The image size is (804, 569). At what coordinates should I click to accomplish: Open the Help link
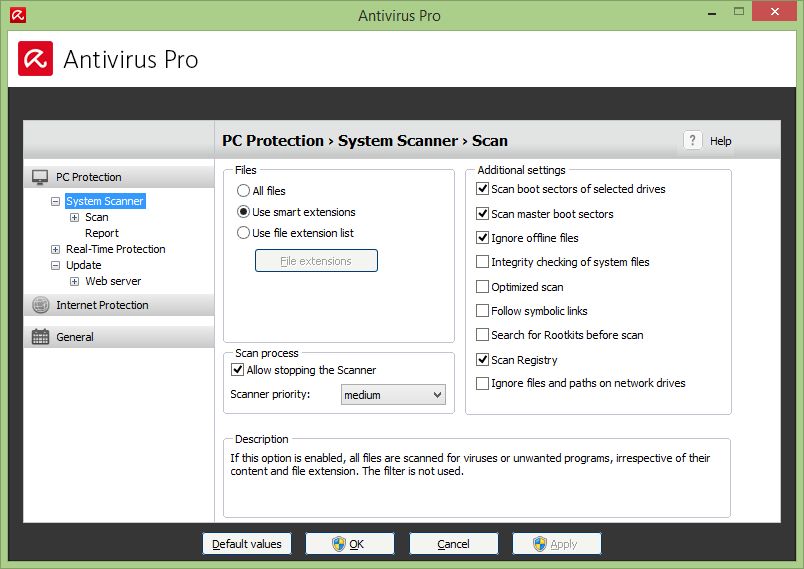coord(720,141)
